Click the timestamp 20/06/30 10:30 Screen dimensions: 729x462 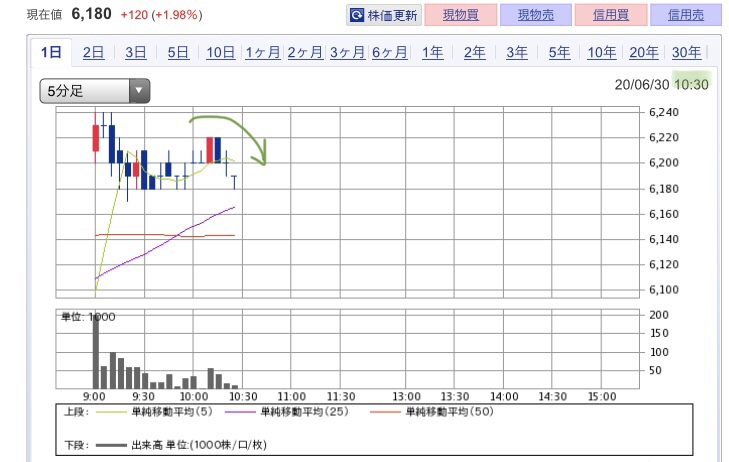(662, 85)
